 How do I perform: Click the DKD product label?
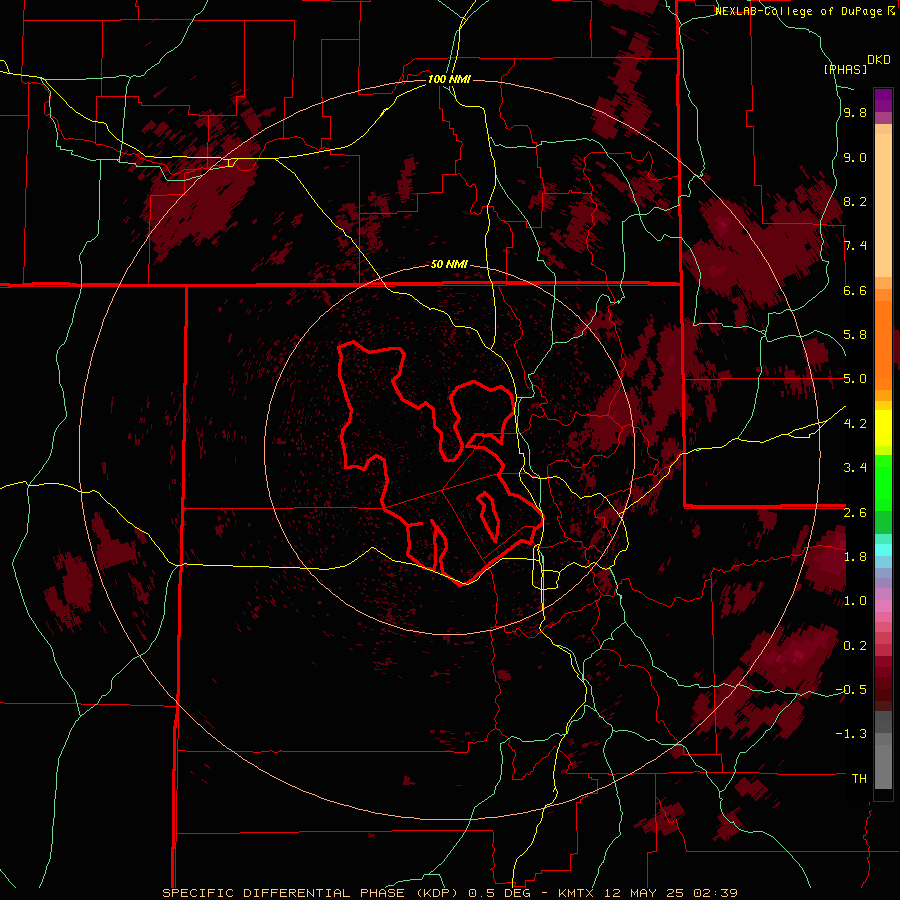pos(879,60)
